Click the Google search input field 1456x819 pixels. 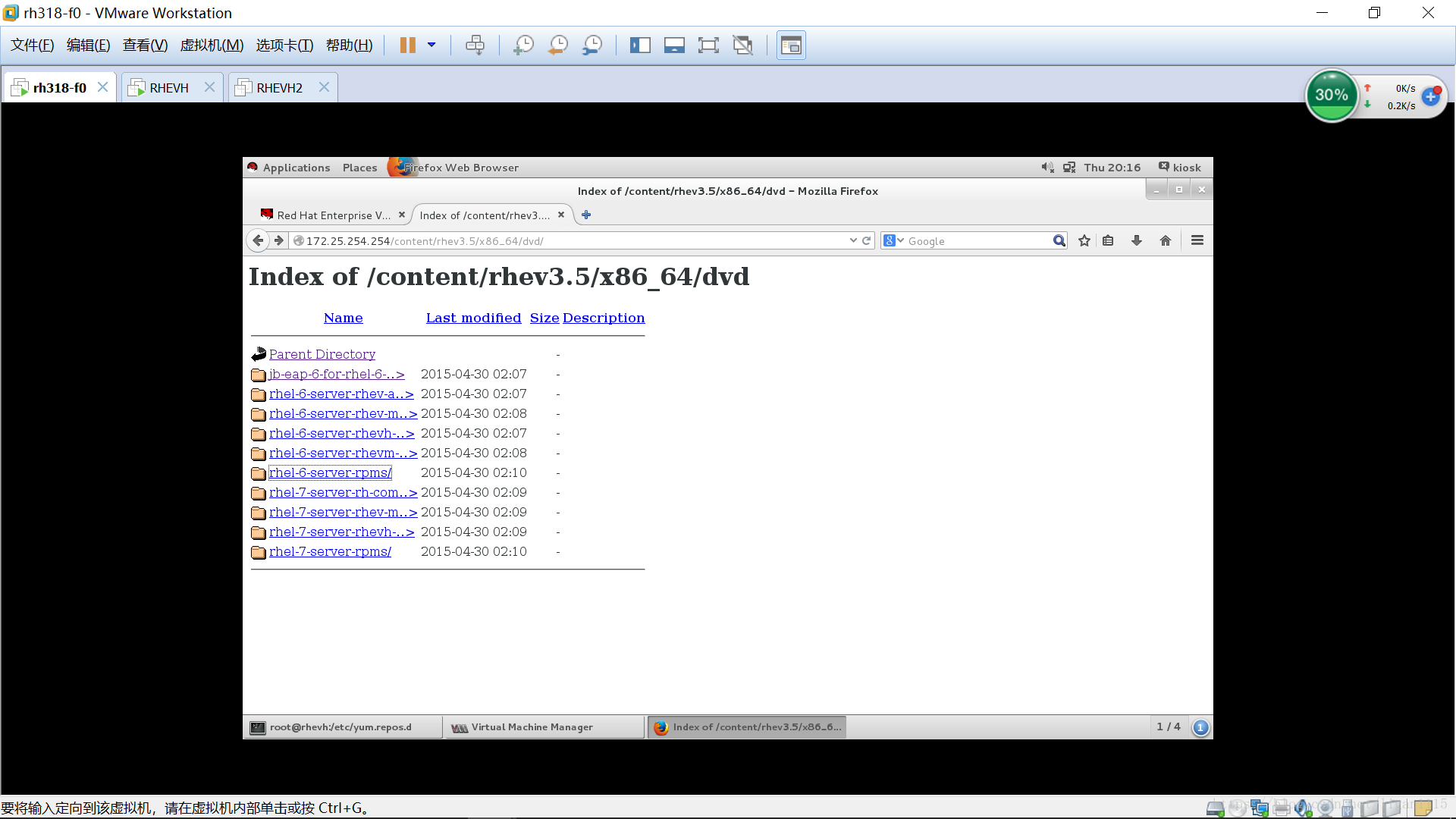click(x=978, y=241)
